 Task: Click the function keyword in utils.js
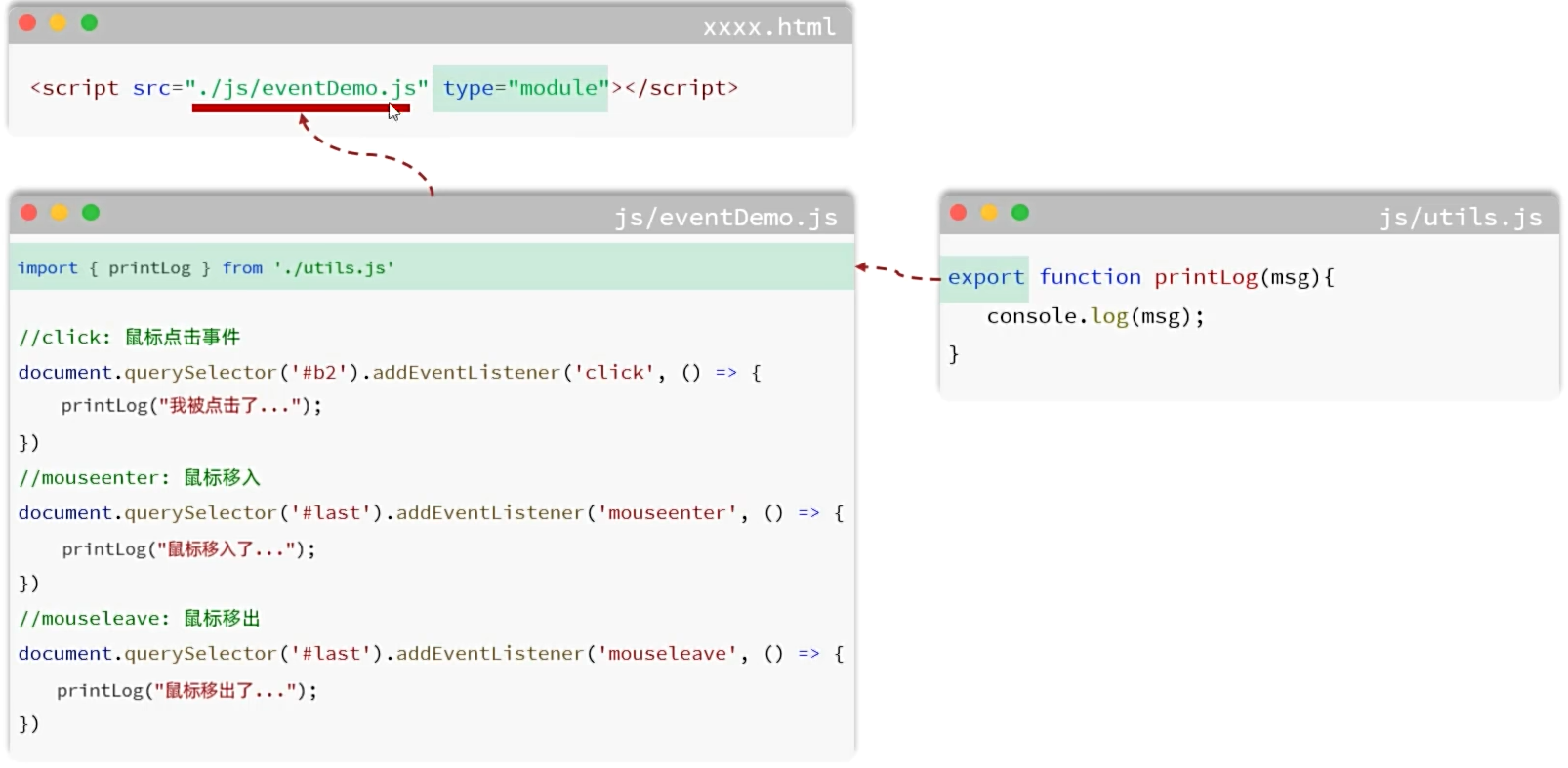(1090, 277)
